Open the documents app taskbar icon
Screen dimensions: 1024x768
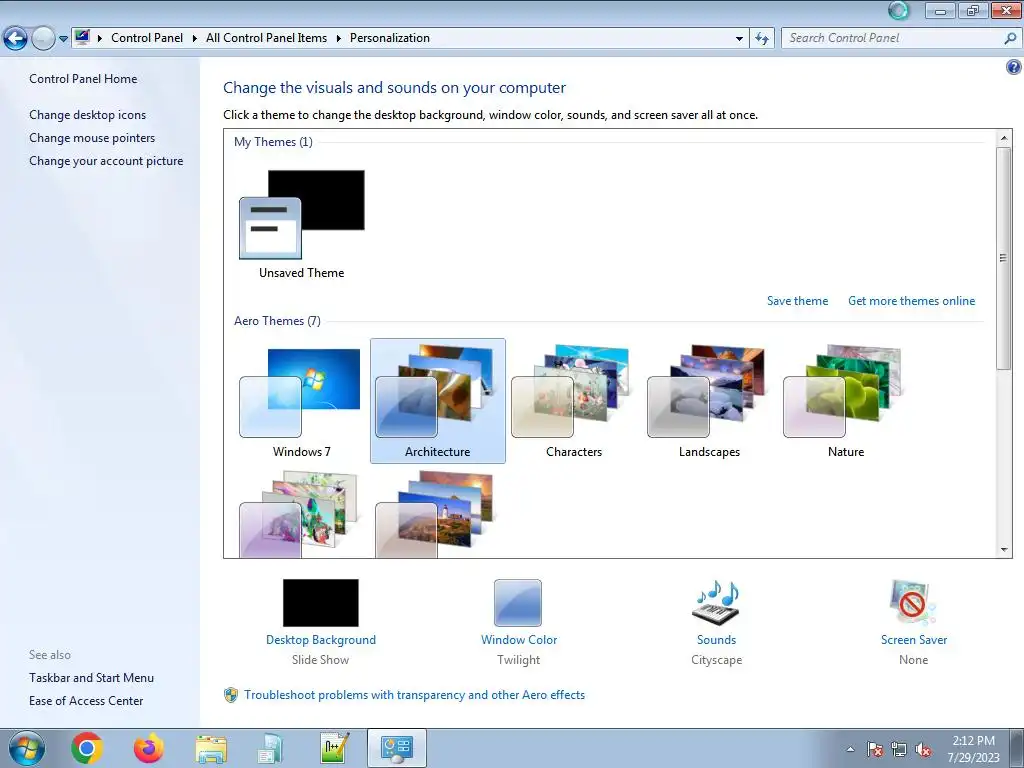pyautogui.click(x=270, y=749)
